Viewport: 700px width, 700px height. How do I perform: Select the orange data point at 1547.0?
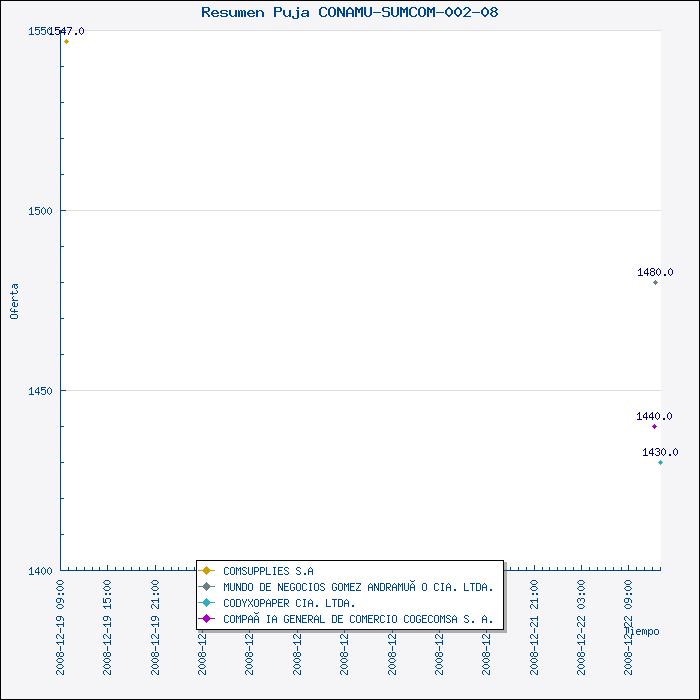point(66,42)
